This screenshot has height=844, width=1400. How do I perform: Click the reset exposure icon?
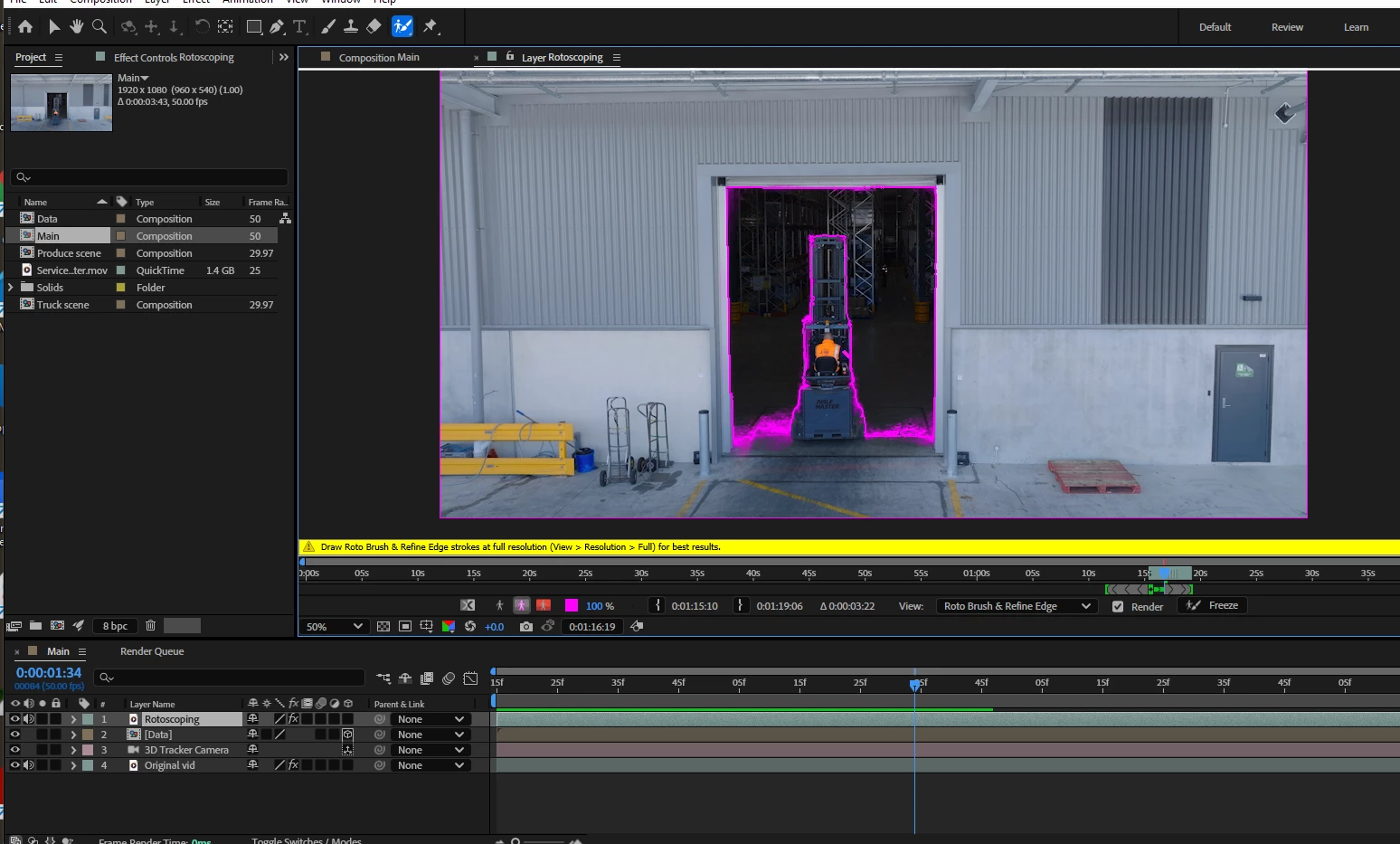pyautogui.click(x=470, y=626)
